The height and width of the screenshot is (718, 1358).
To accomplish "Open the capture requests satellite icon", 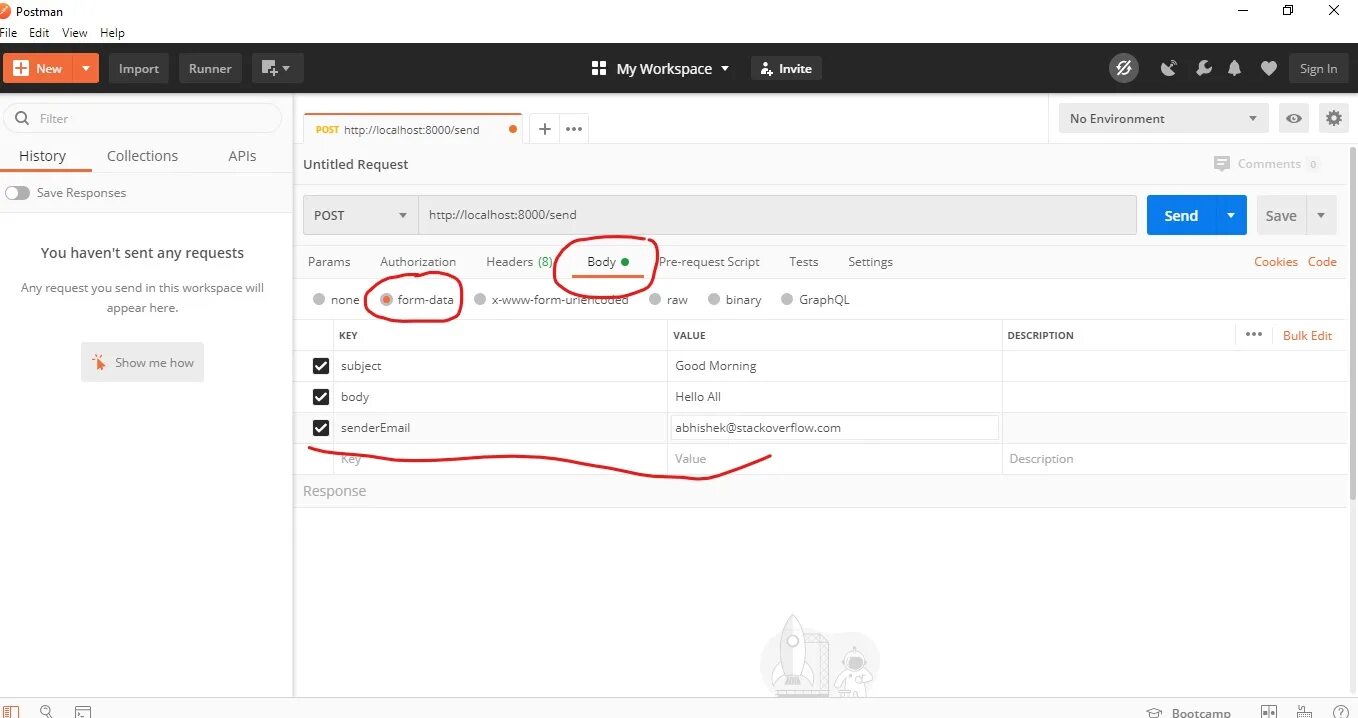I will (x=1168, y=68).
